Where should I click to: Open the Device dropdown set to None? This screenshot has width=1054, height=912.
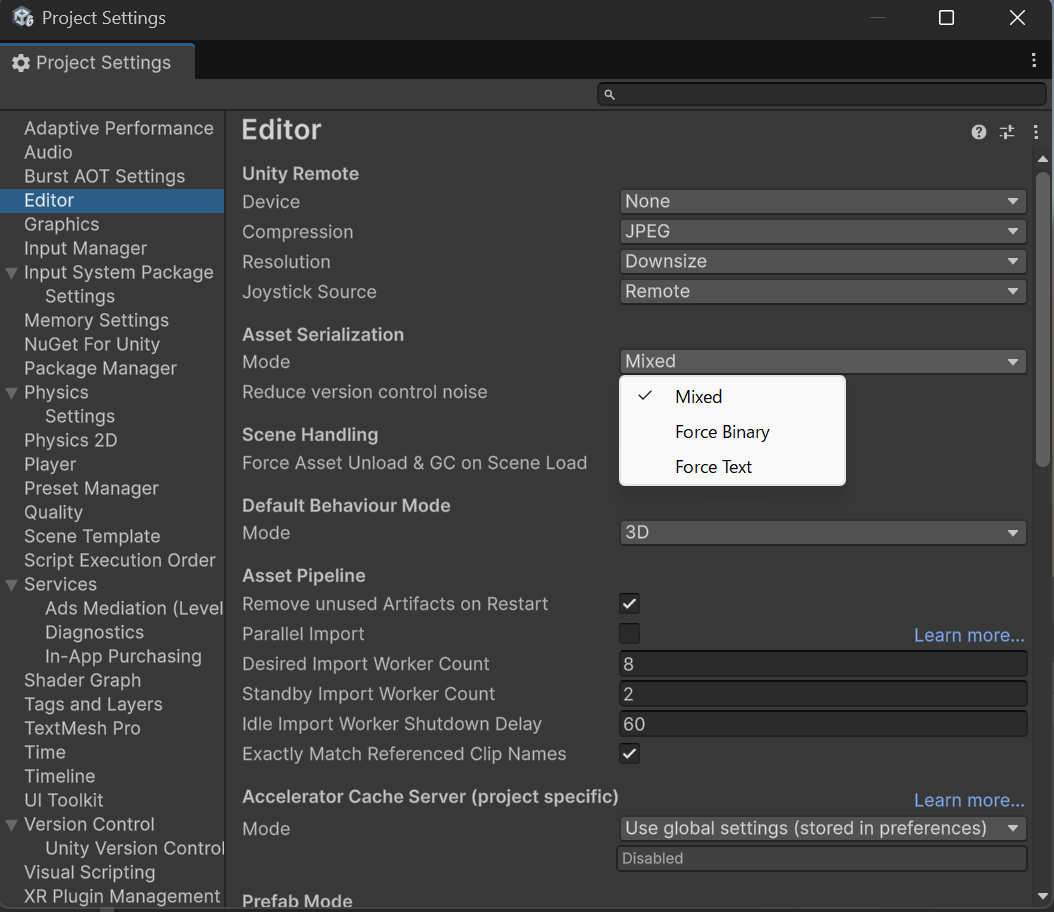[x=823, y=201]
